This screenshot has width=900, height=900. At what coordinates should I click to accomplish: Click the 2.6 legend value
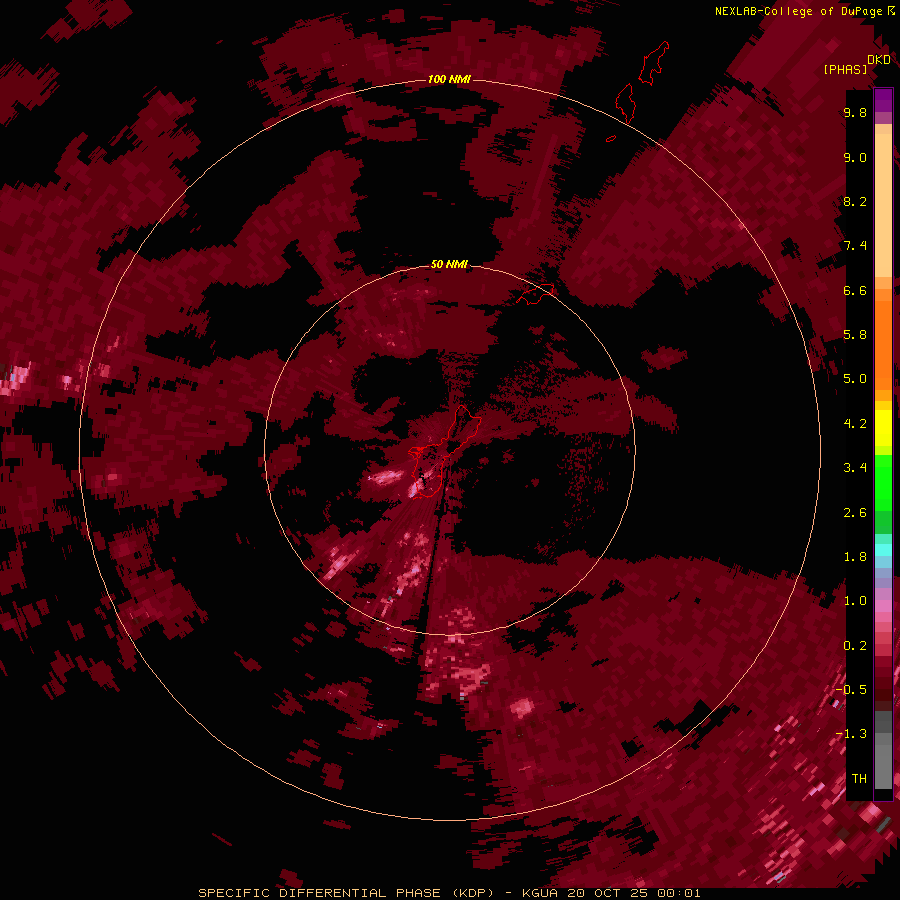pos(855,513)
